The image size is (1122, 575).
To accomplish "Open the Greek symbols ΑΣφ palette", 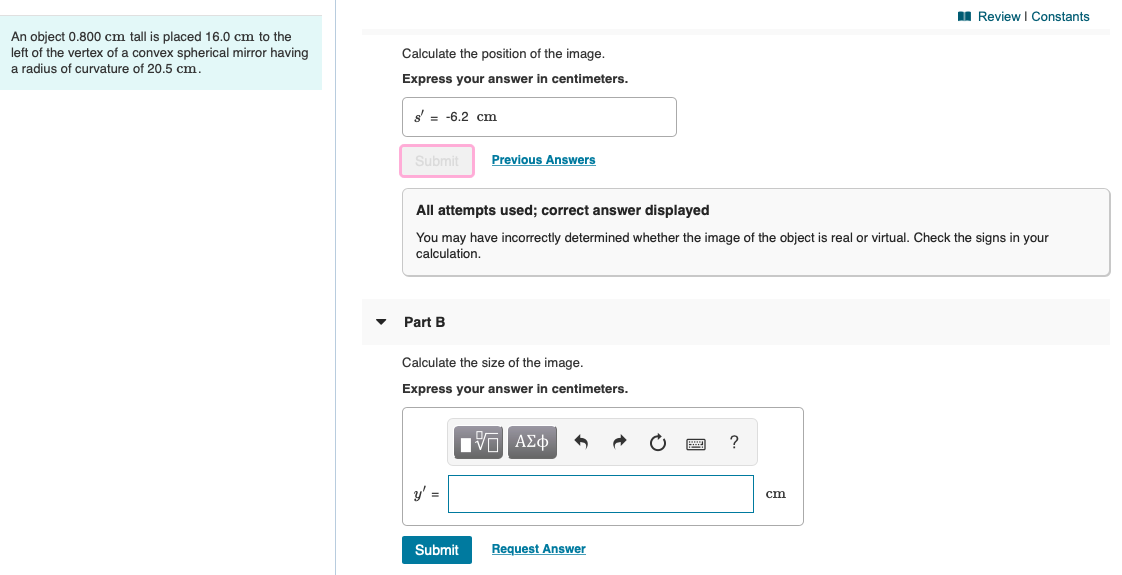I will coord(532,443).
